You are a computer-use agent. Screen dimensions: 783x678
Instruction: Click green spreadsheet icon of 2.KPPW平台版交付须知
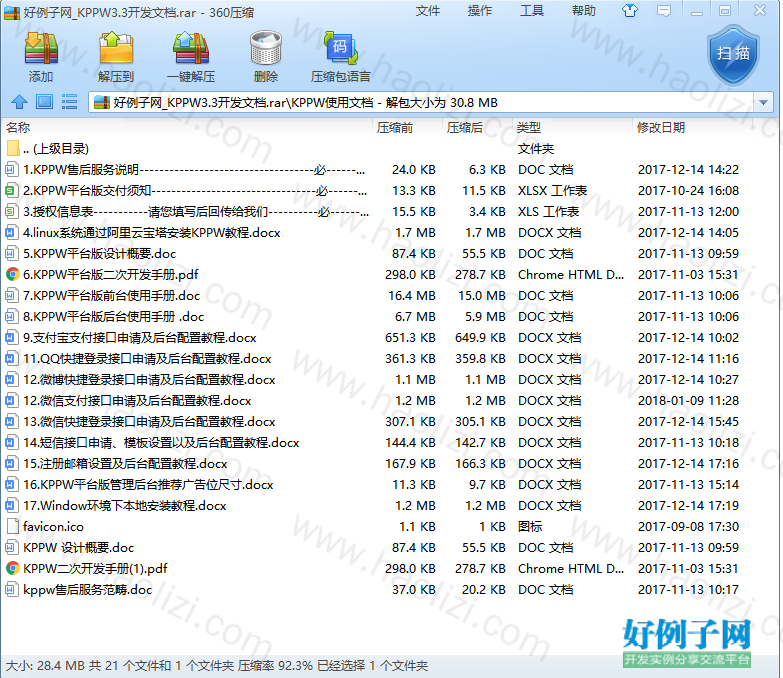click(x=11, y=191)
